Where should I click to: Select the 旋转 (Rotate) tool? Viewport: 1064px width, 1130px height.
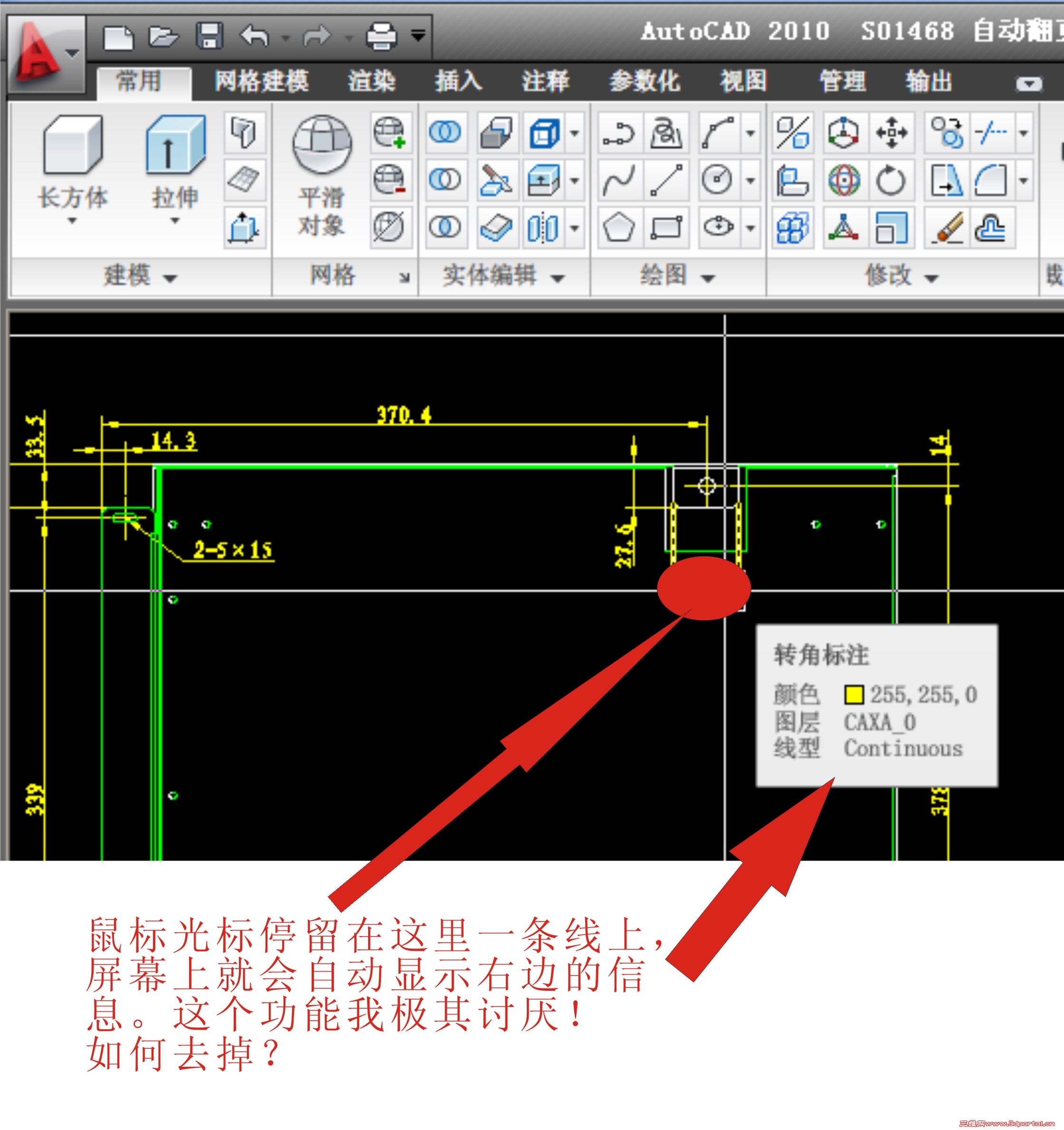click(x=891, y=180)
